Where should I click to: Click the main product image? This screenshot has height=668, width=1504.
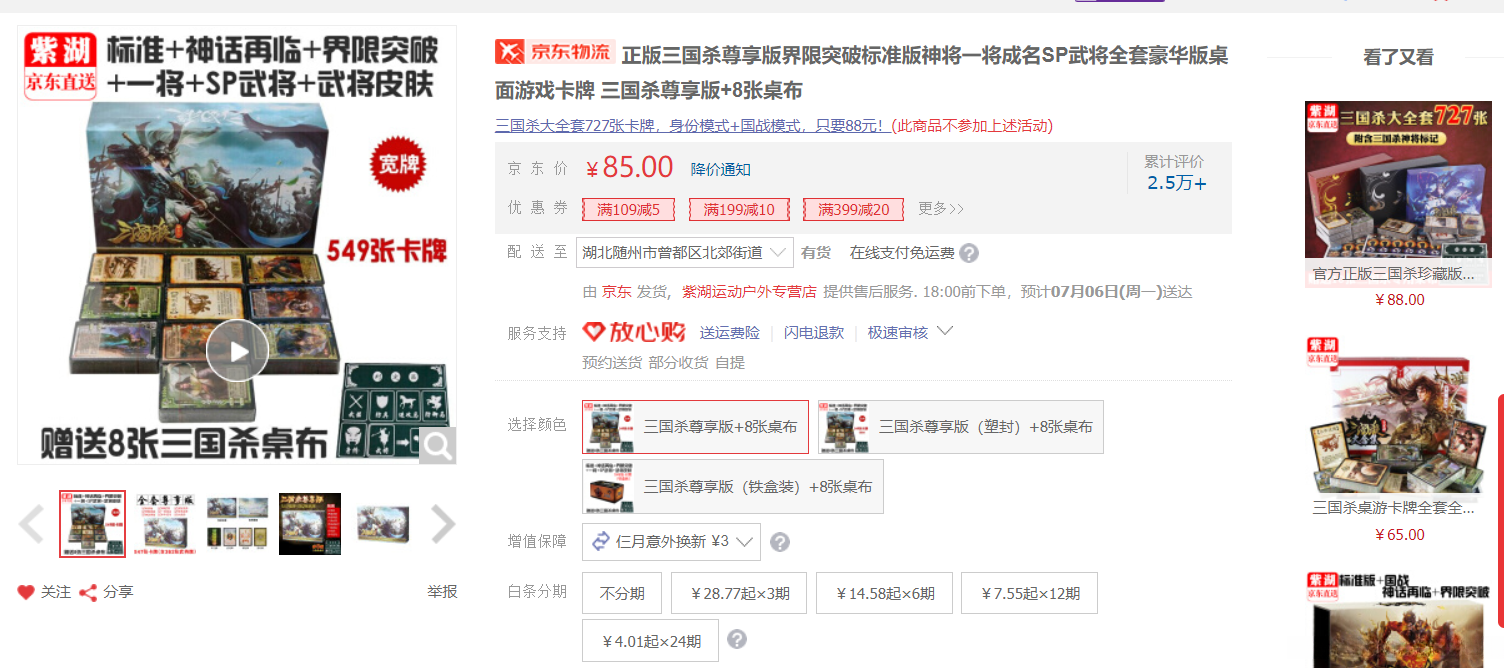point(237,245)
